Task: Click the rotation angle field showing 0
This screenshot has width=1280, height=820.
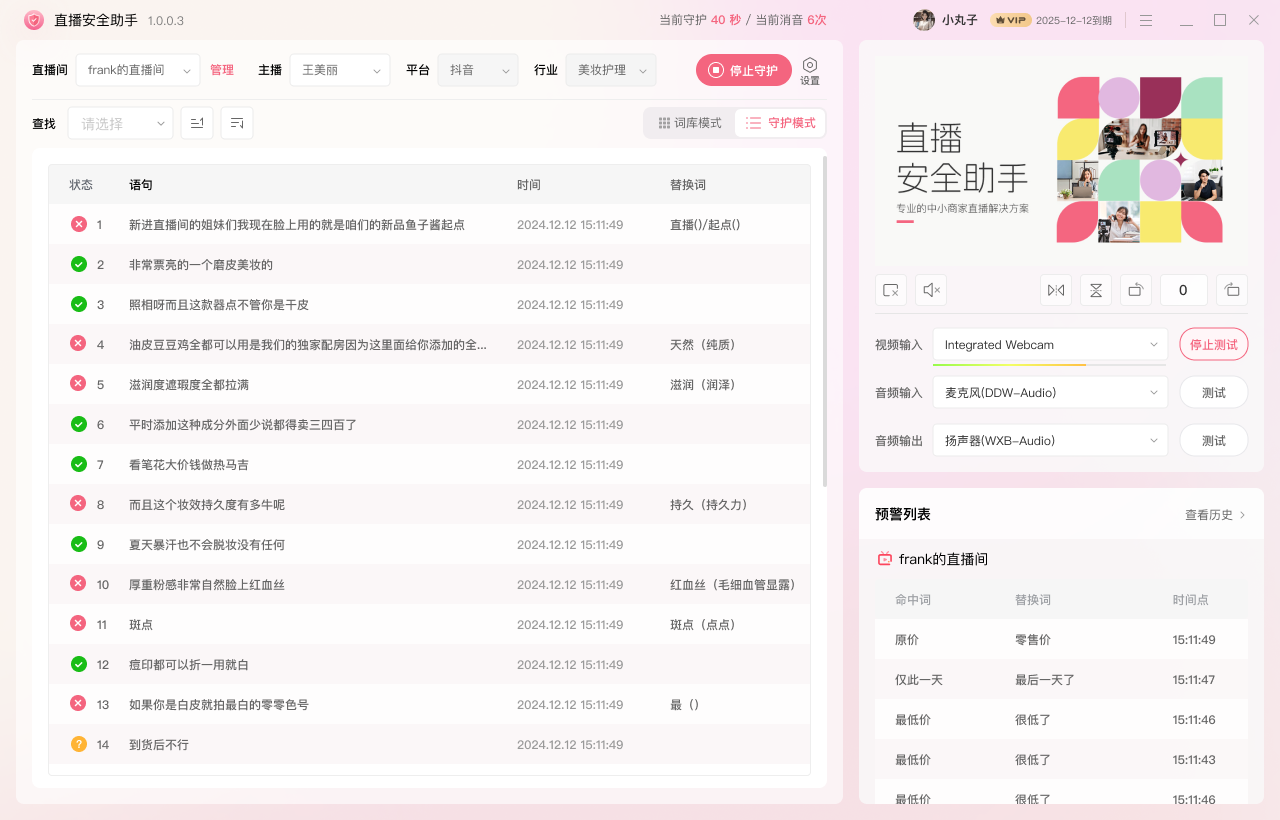Action: pyautogui.click(x=1184, y=290)
